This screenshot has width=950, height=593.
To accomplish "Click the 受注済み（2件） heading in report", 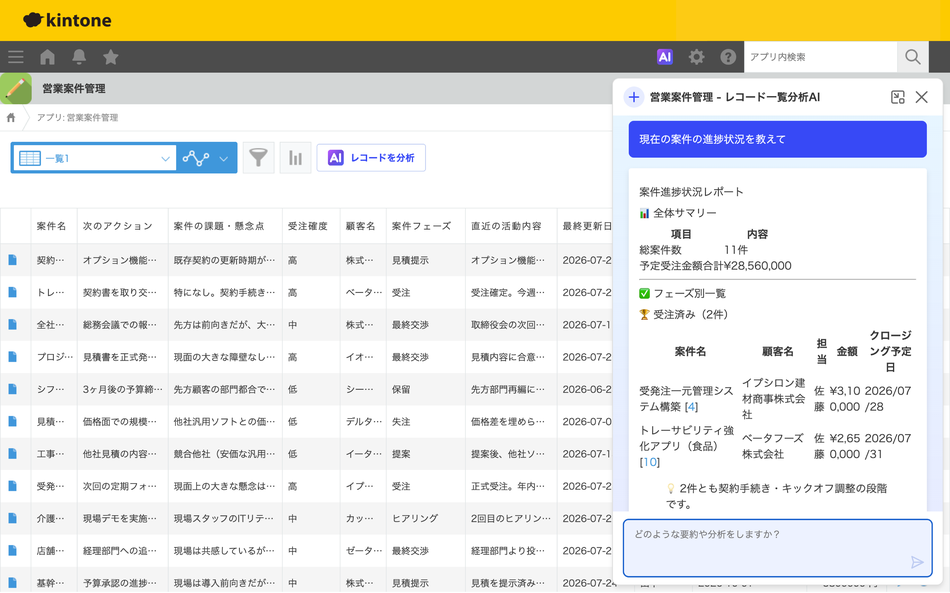I will point(684,314).
